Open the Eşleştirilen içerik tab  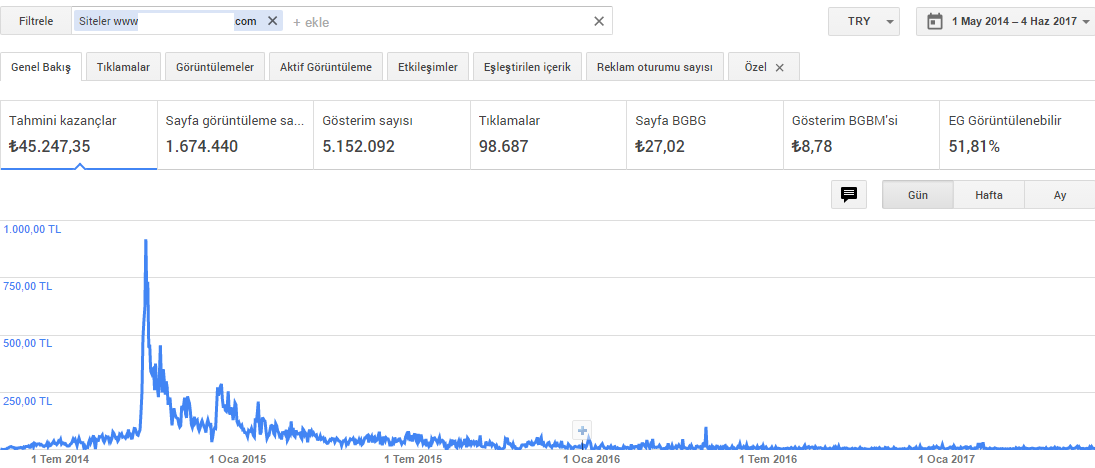[x=527, y=67]
